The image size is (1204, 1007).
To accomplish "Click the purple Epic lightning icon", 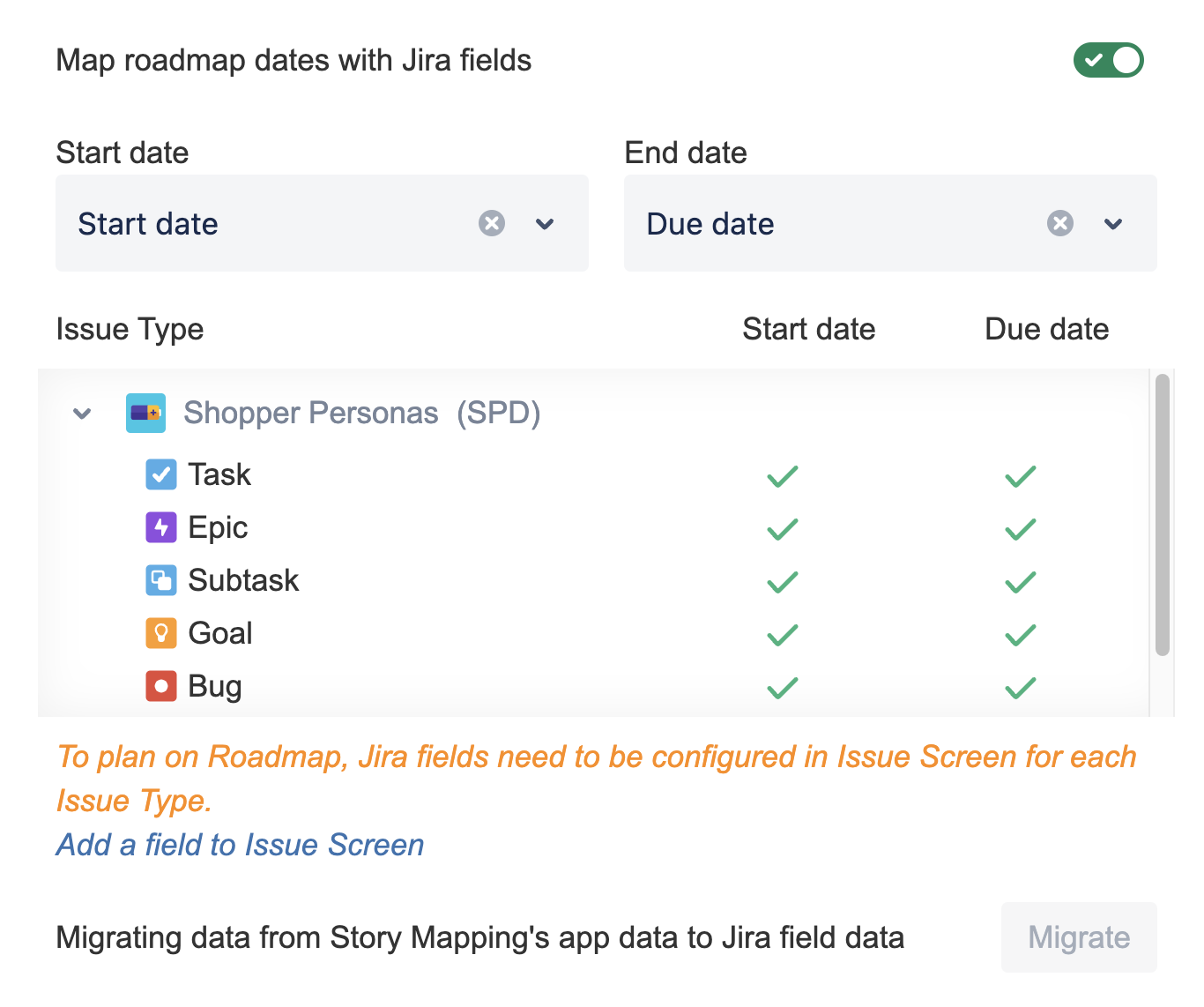I will (160, 527).
